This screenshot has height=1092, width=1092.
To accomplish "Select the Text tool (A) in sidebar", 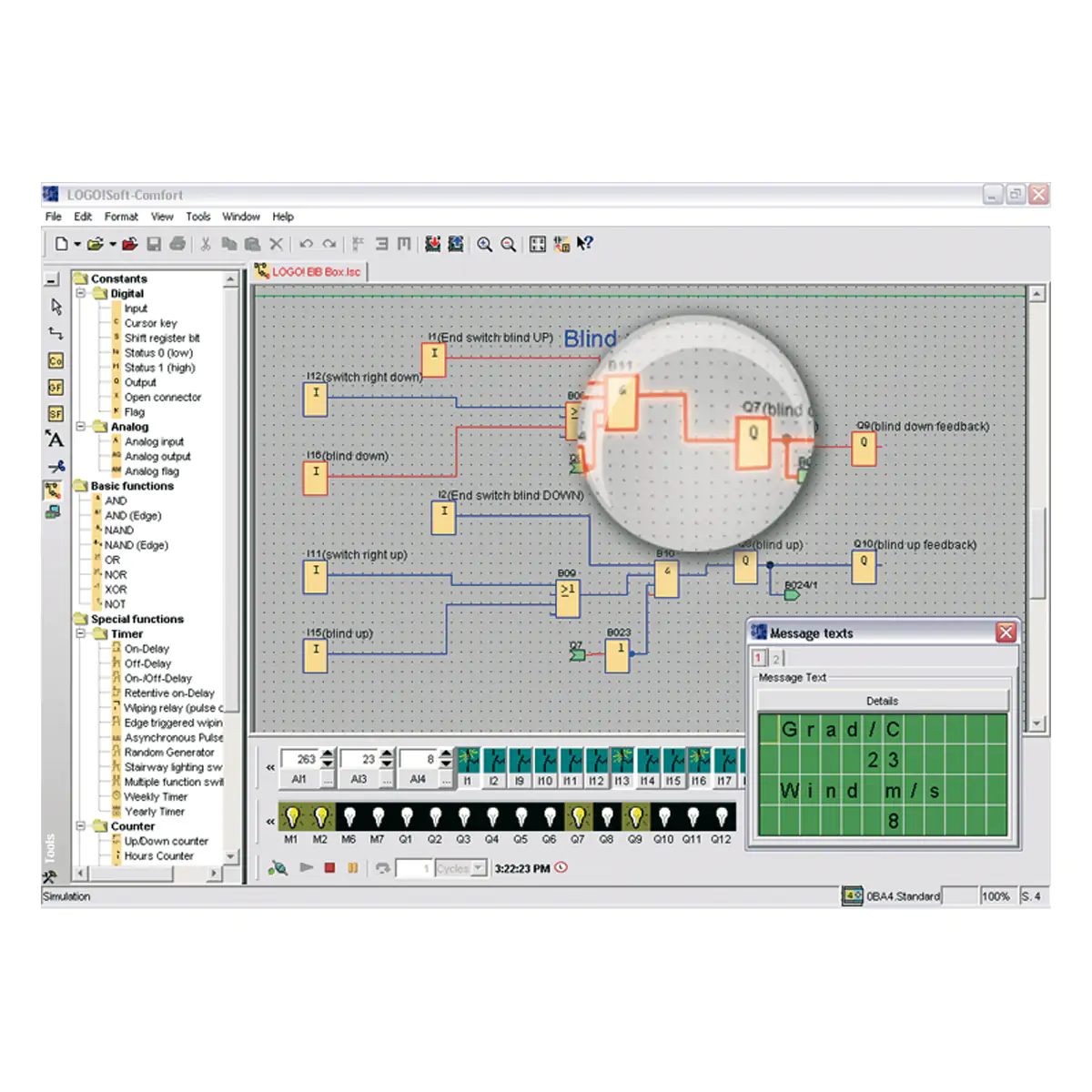I will 56,440.
